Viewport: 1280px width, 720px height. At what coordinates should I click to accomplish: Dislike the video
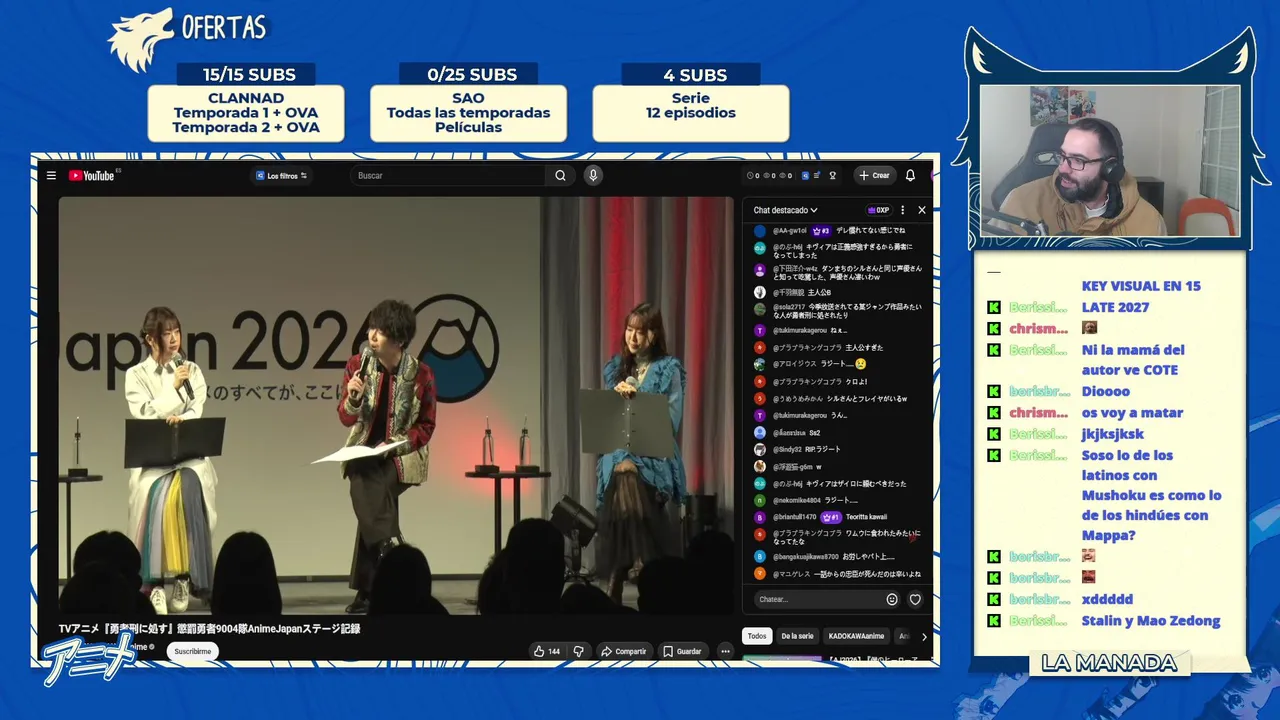click(x=578, y=651)
